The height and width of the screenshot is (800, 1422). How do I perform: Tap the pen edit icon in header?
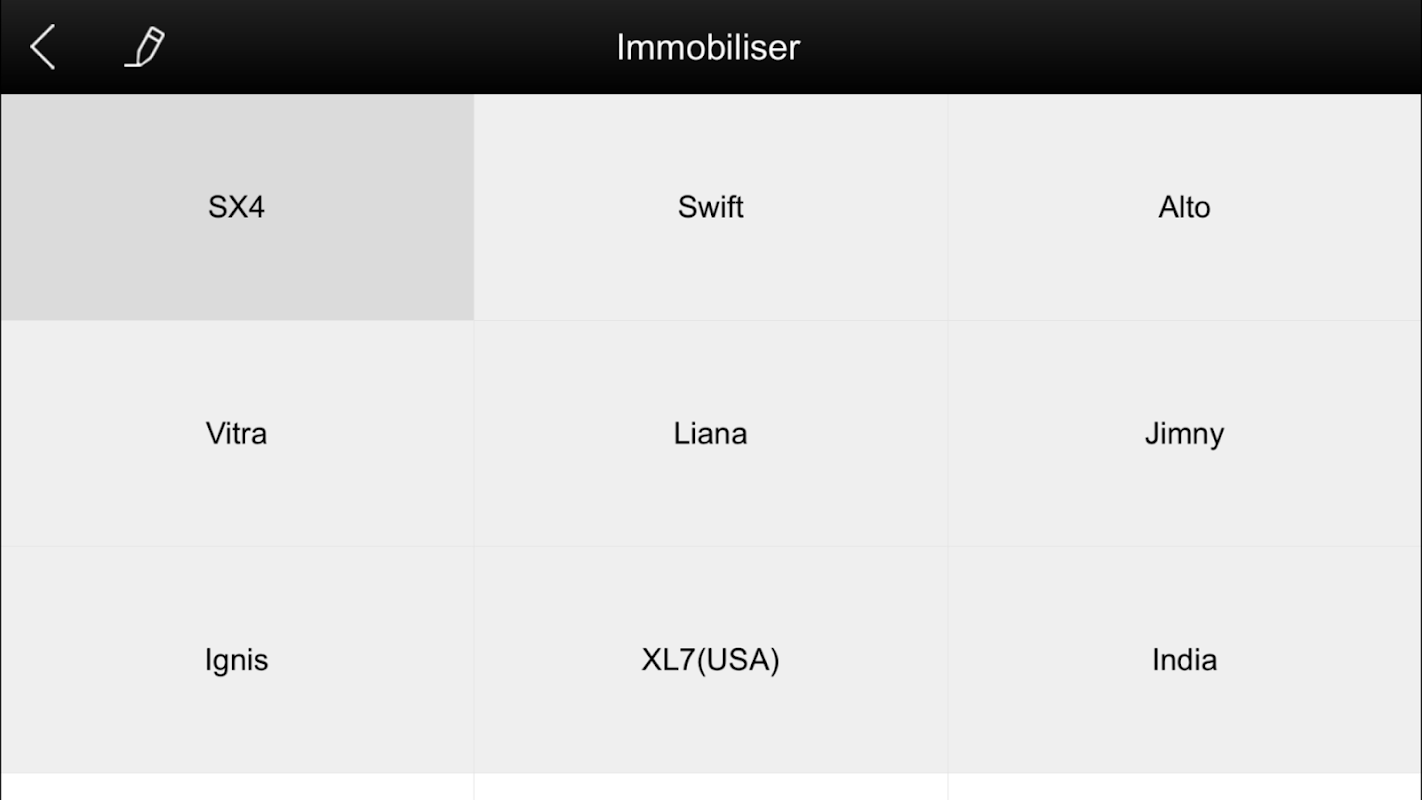coord(144,47)
